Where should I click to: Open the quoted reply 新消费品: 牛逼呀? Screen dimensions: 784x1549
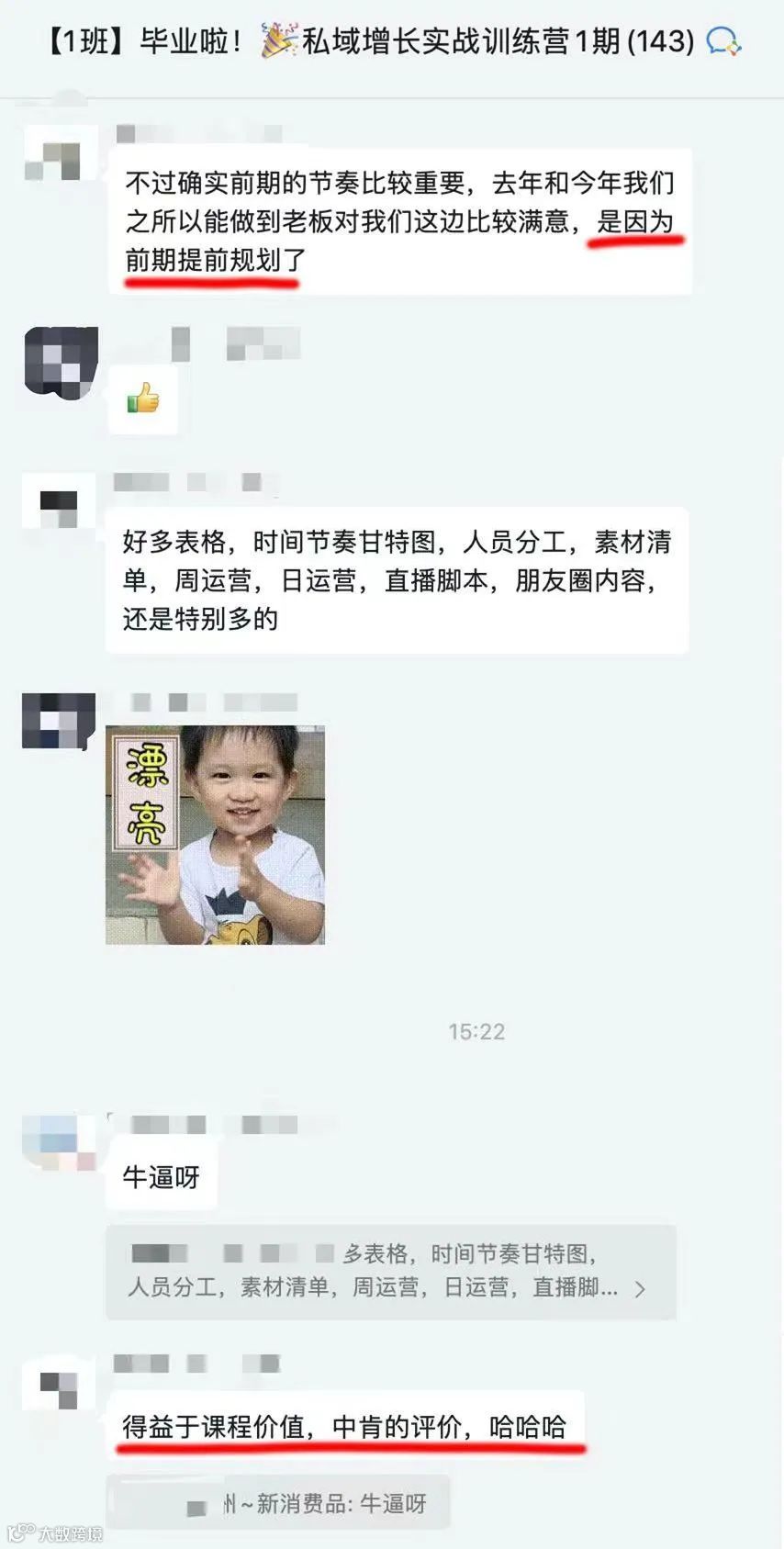(x=278, y=1503)
